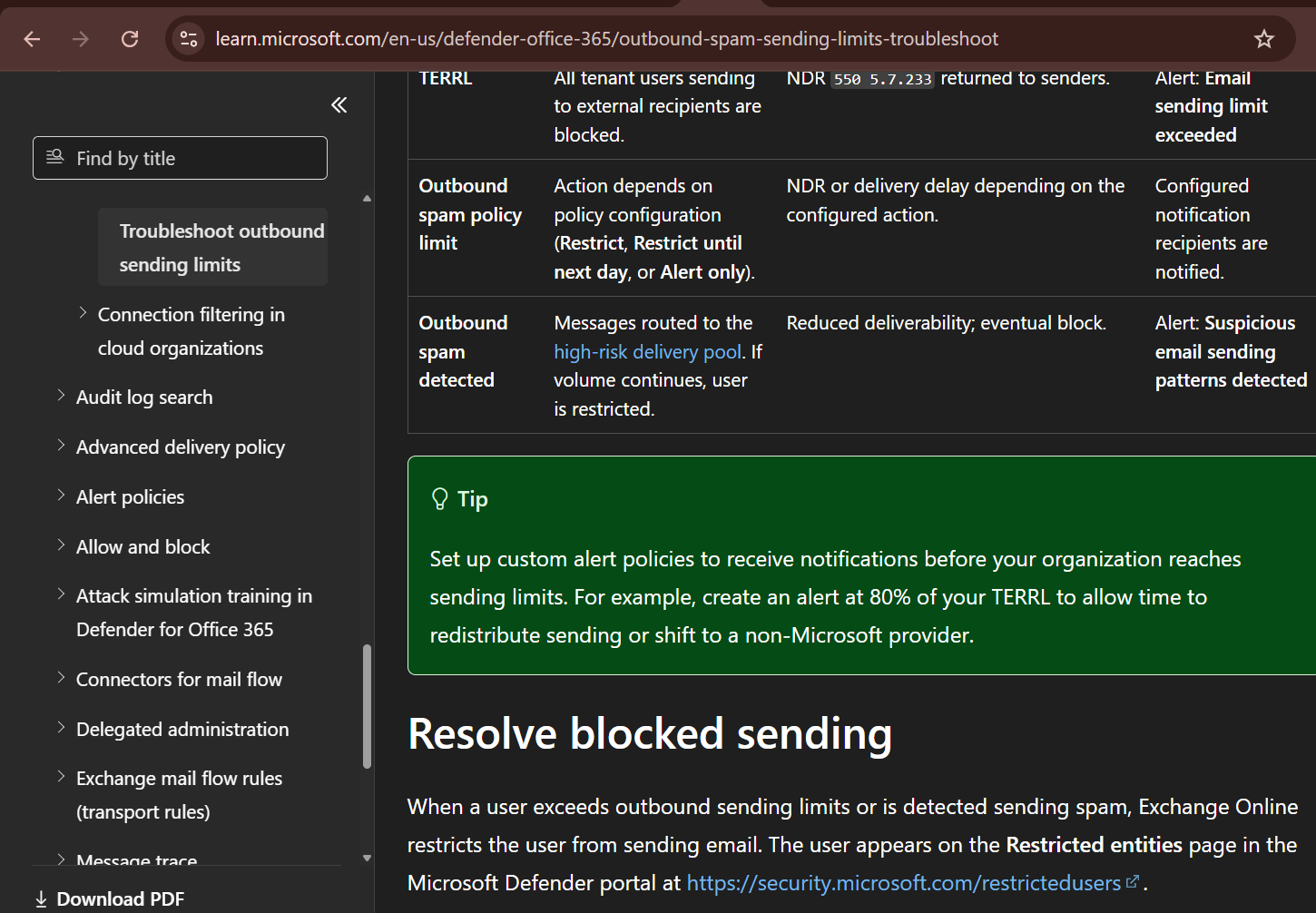The width and height of the screenshot is (1316, 913).
Task: Open Allow and block item
Action: click(x=143, y=547)
